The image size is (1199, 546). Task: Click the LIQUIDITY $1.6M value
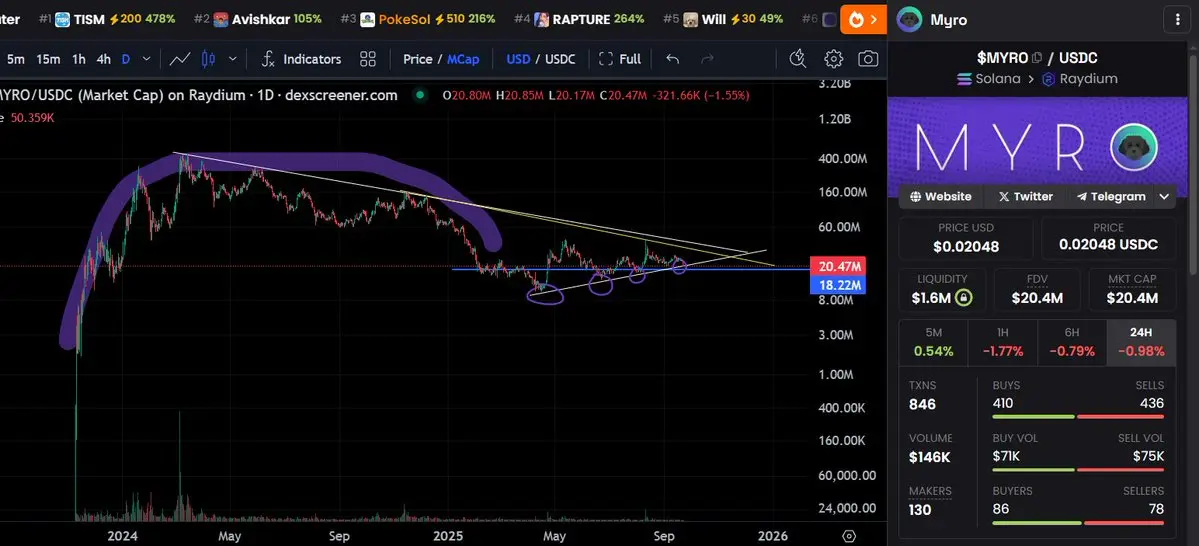[933, 298]
